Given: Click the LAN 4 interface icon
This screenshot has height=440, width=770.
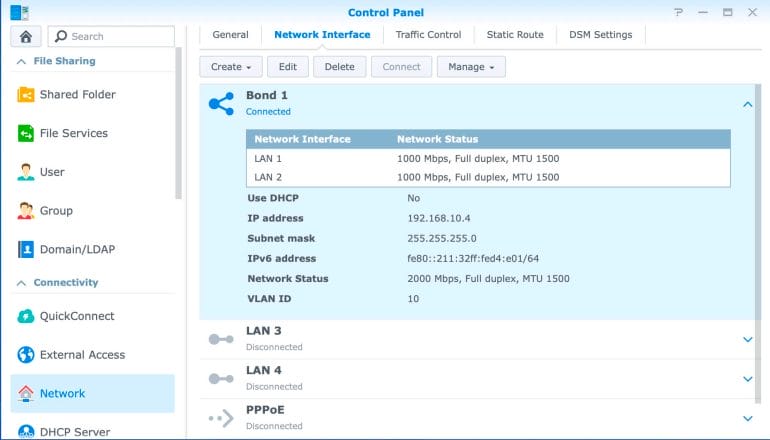Looking at the screenshot, I should click(x=221, y=379).
